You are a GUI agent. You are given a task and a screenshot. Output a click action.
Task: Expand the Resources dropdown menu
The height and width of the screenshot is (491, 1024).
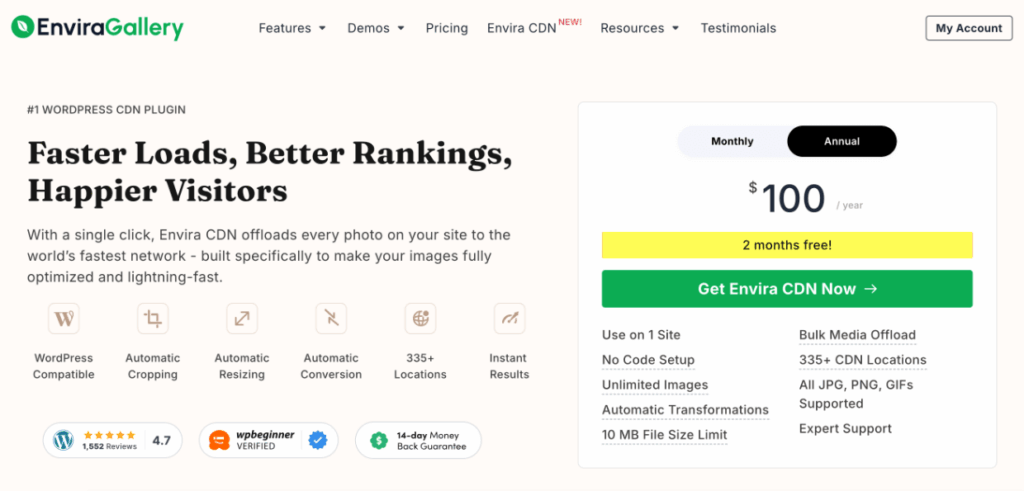point(640,28)
